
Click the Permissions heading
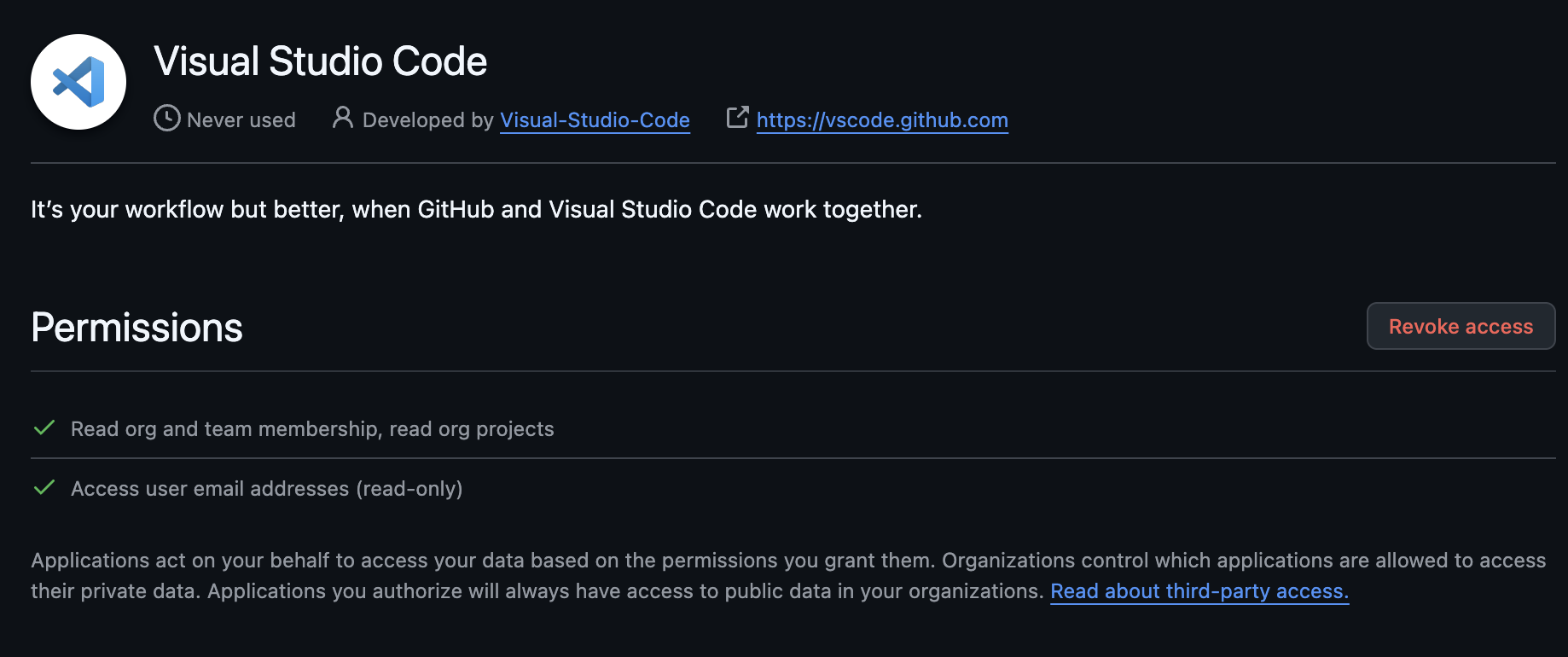coord(136,328)
